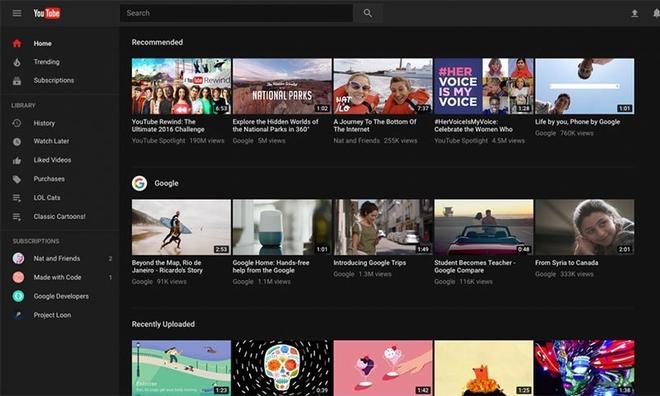Click the upload arrow icon
Image resolution: width=660 pixels, height=396 pixels.
634,13
